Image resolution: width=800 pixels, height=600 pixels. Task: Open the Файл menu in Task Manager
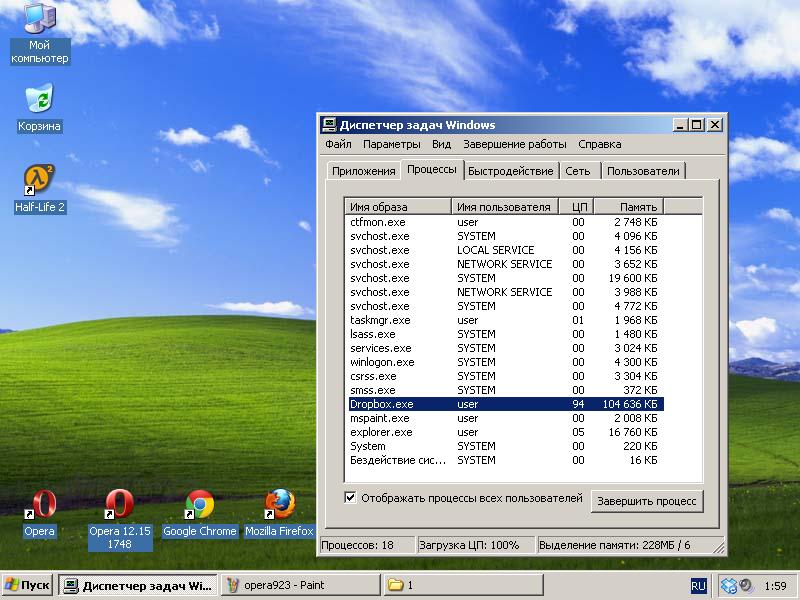pos(338,144)
